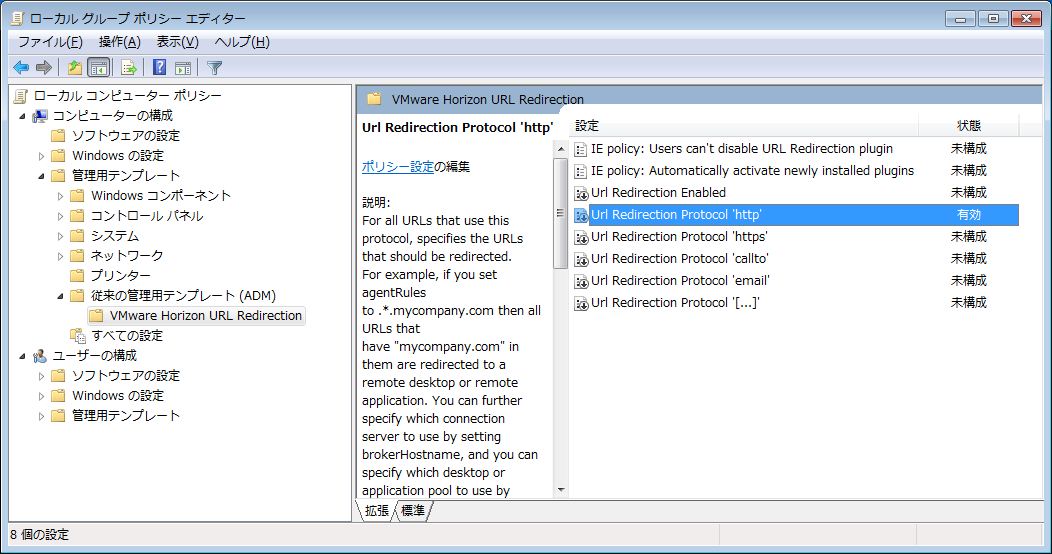Select Url Redirection Protocol '[...]' setting row

796,302
